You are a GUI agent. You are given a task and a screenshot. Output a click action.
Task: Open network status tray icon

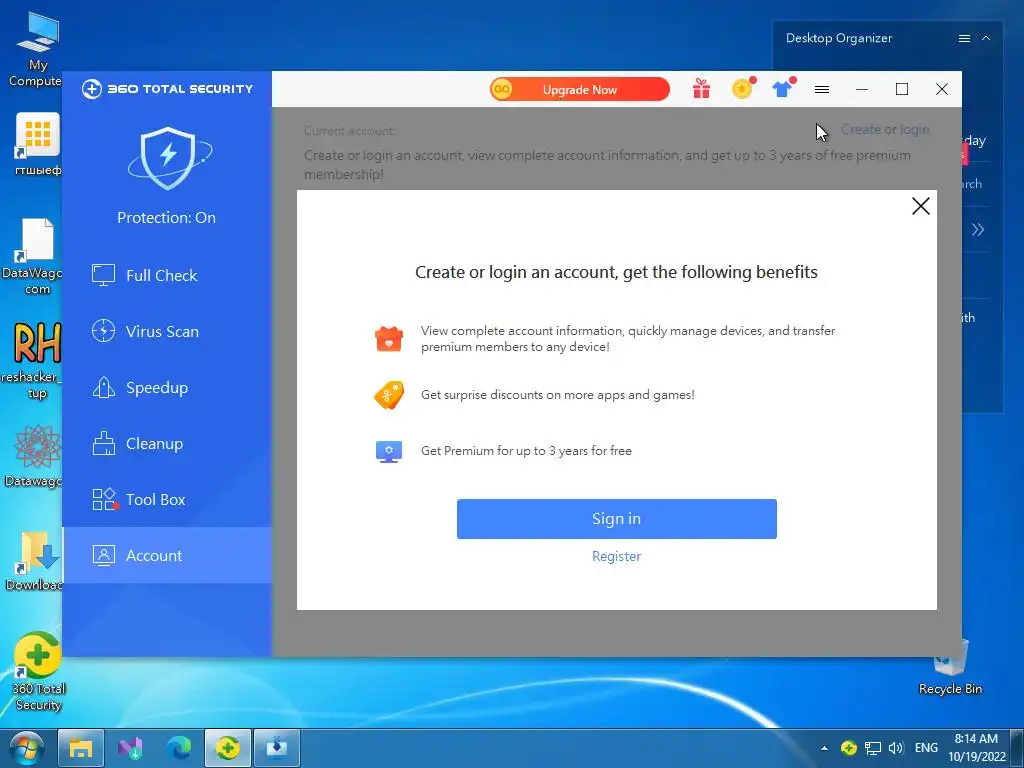[x=872, y=748]
